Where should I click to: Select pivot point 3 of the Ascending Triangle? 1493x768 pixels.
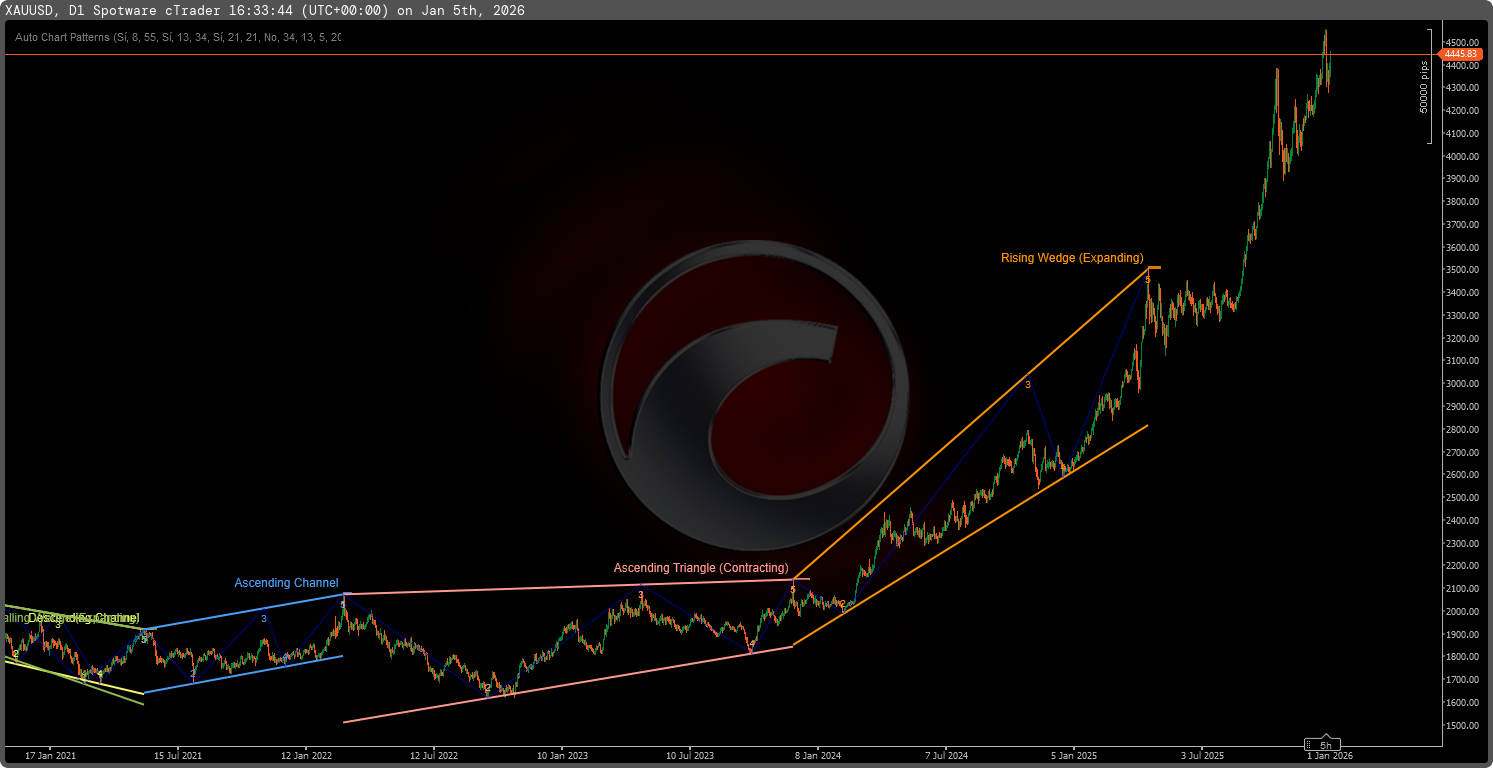point(641,595)
